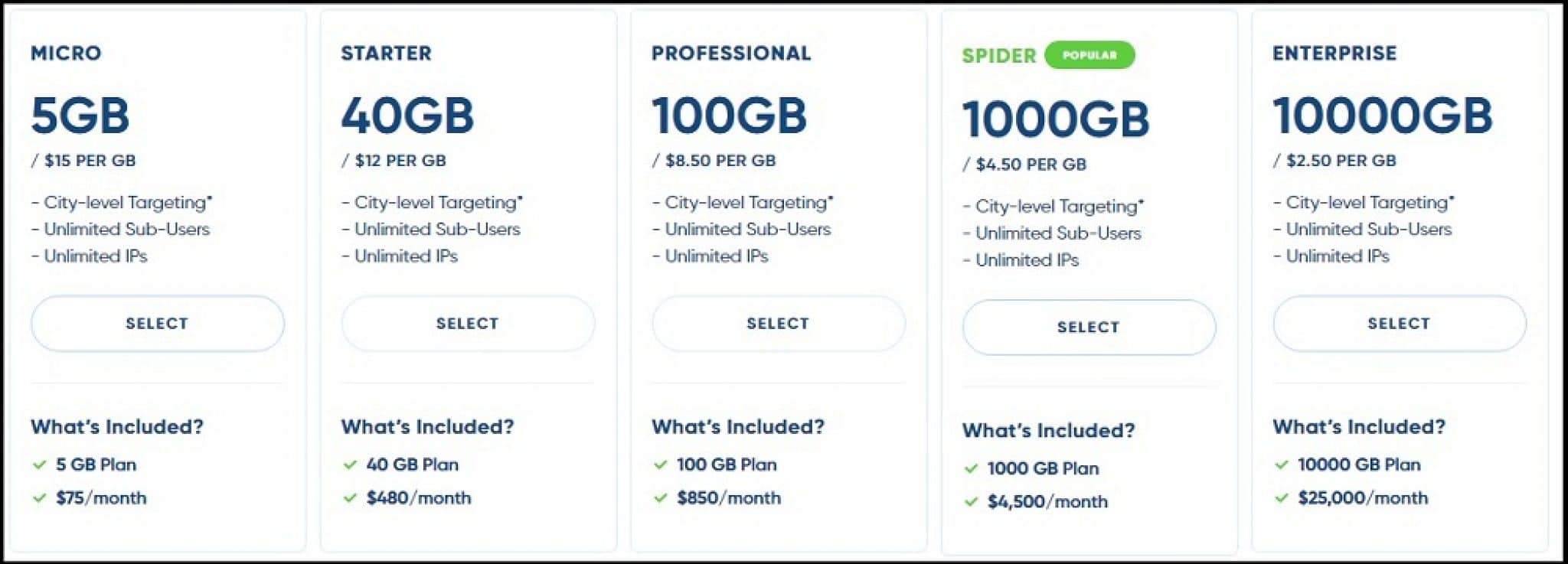Viewport: 1568px width, 564px height.
Task: Click Unlimited Sub-Users in Starter card
Action: 437,230
